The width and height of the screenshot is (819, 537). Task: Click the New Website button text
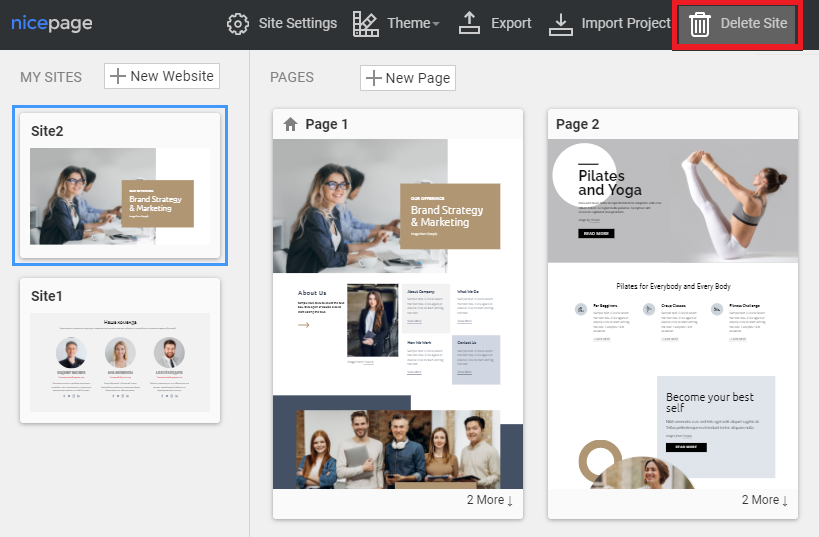click(x=172, y=76)
